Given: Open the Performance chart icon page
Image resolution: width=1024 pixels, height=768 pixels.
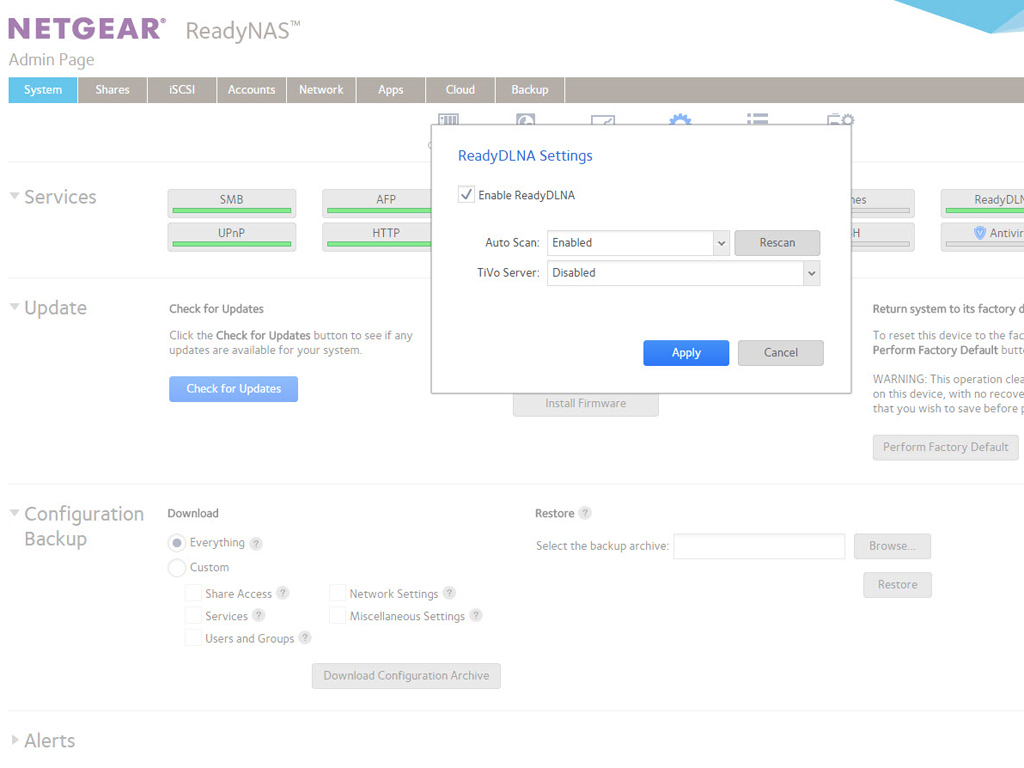Looking at the screenshot, I should [603, 120].
